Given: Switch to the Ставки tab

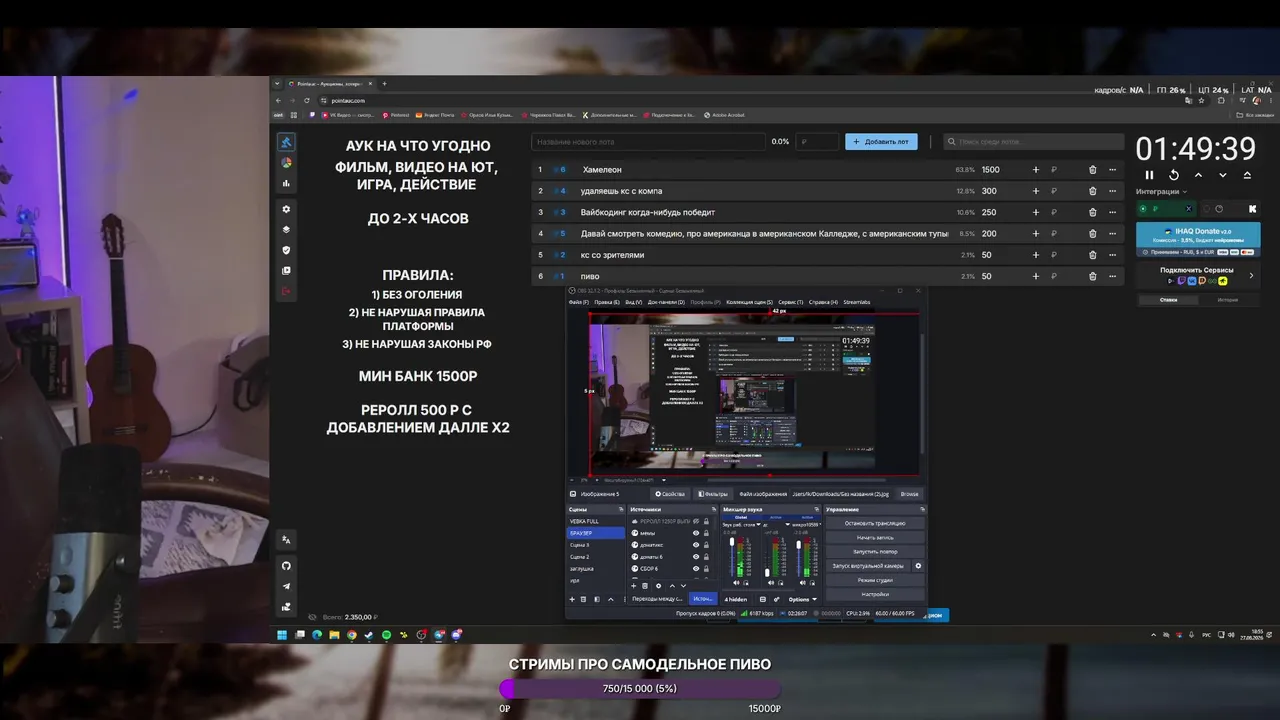Looking at the screenshot, I should [x=1168, y=300].
